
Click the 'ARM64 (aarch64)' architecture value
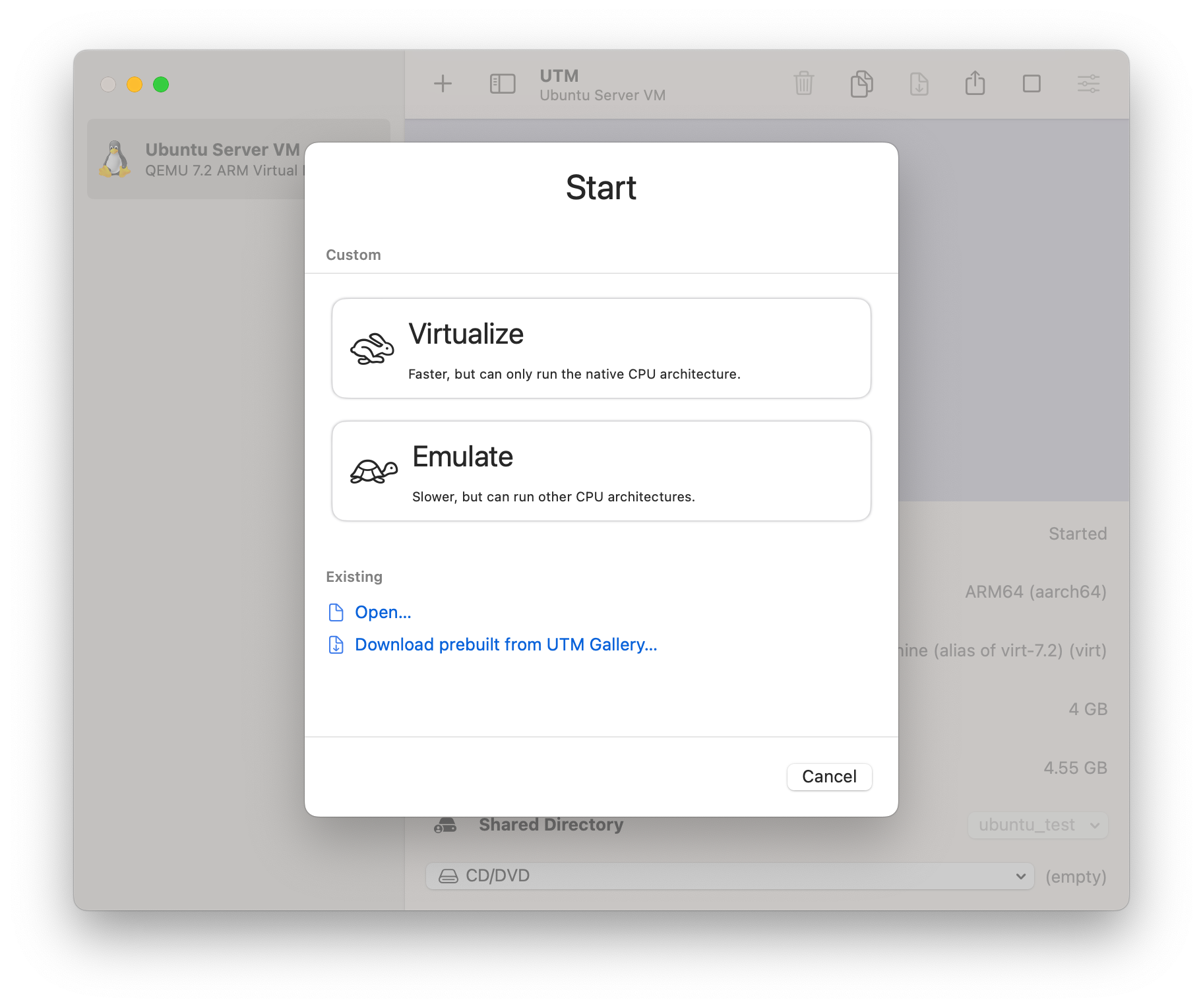click(1035, 592)
